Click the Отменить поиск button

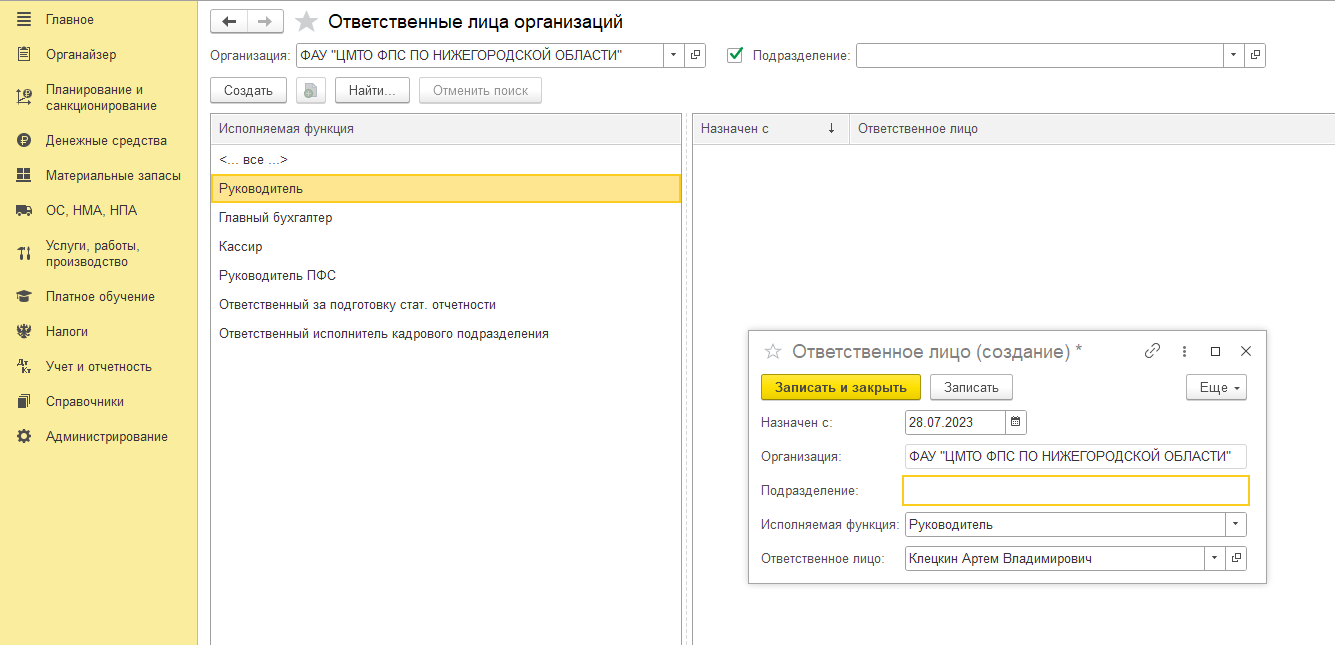(480, 90)
